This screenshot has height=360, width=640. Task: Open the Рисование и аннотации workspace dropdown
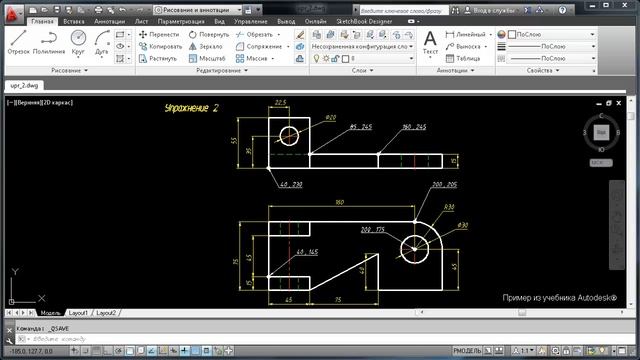(198, 10)
